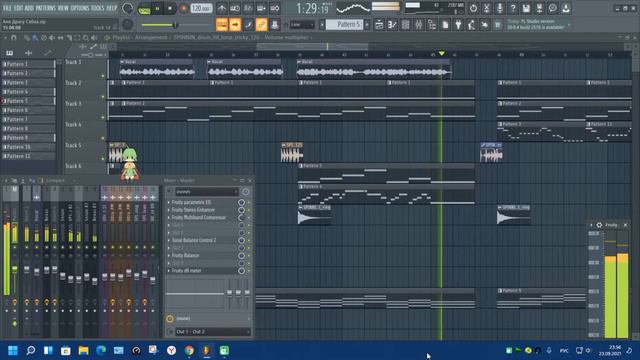Open the PATTERNS menu

(x=45, y=8)
